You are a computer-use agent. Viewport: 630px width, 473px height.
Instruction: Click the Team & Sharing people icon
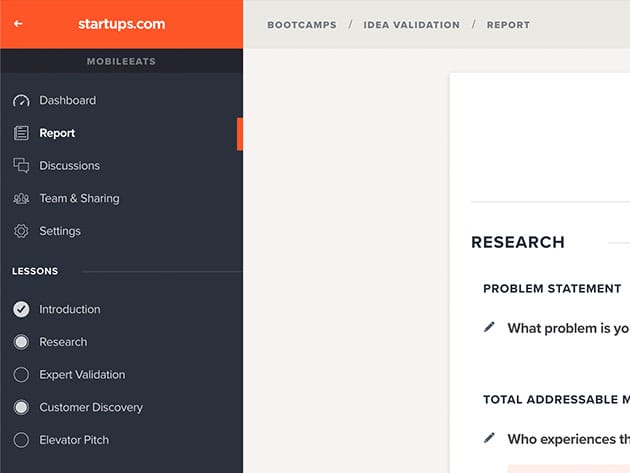pos(21,199)
